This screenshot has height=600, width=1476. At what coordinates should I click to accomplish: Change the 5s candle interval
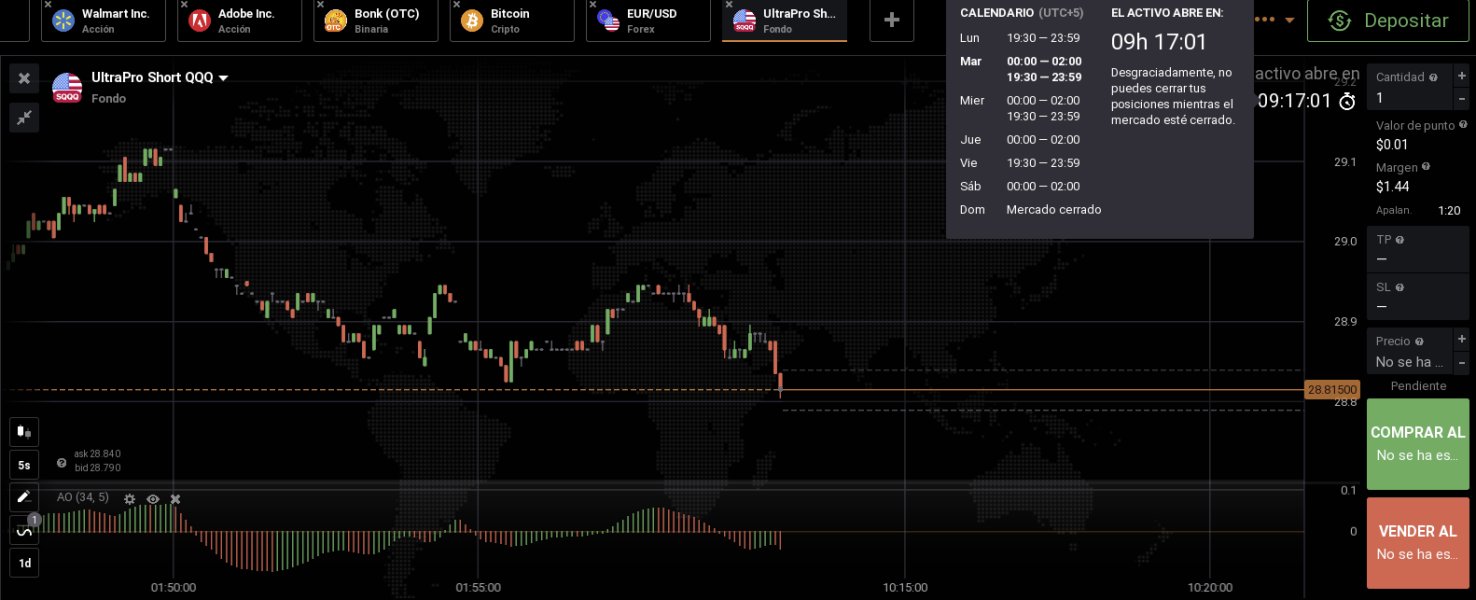coord(24,465)
